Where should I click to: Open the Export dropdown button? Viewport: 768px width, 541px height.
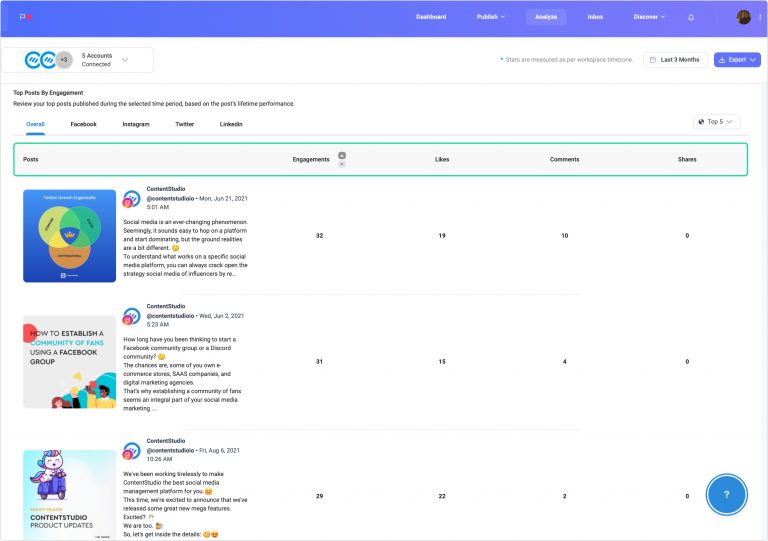pos(737,60)
